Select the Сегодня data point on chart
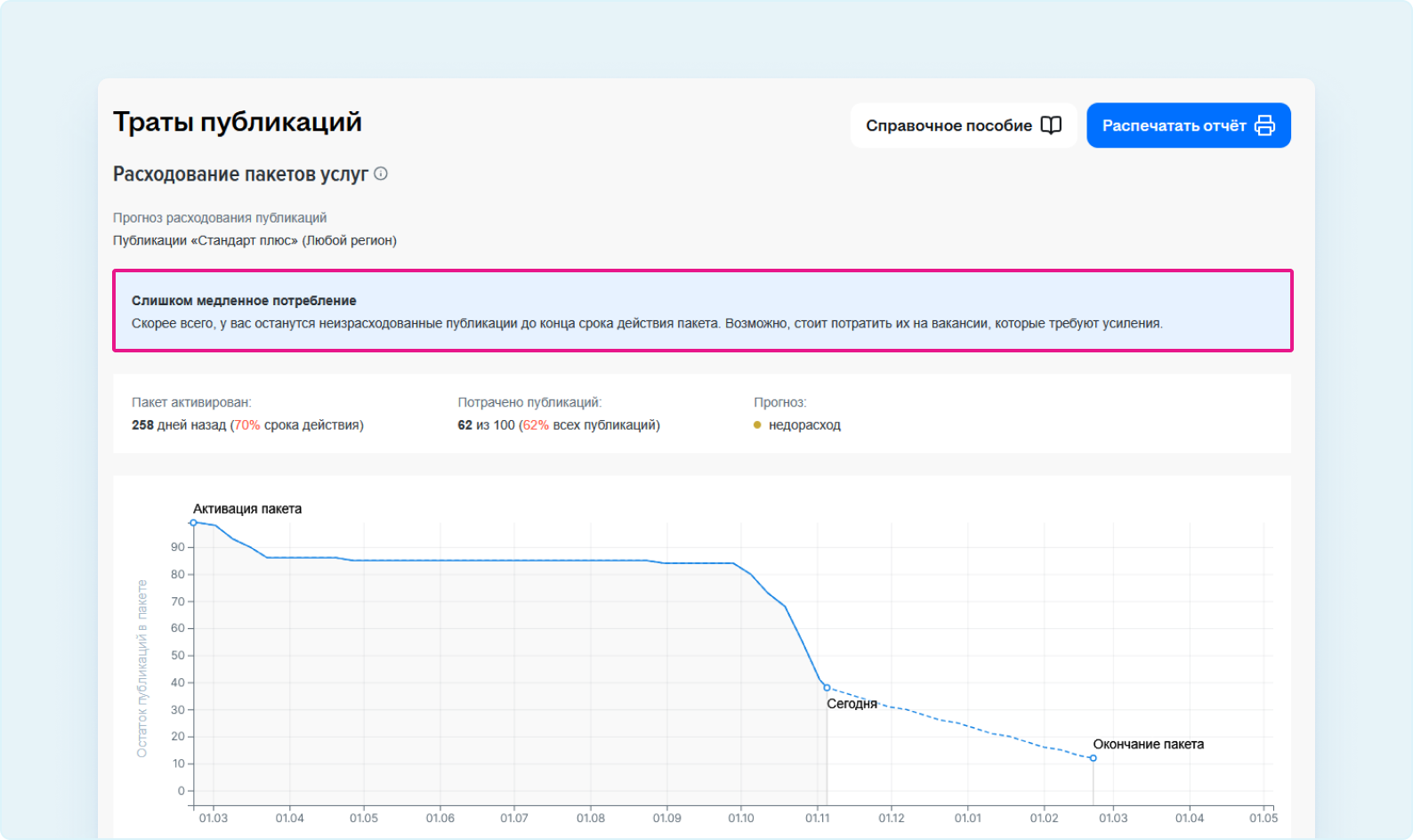 point(827,688)
